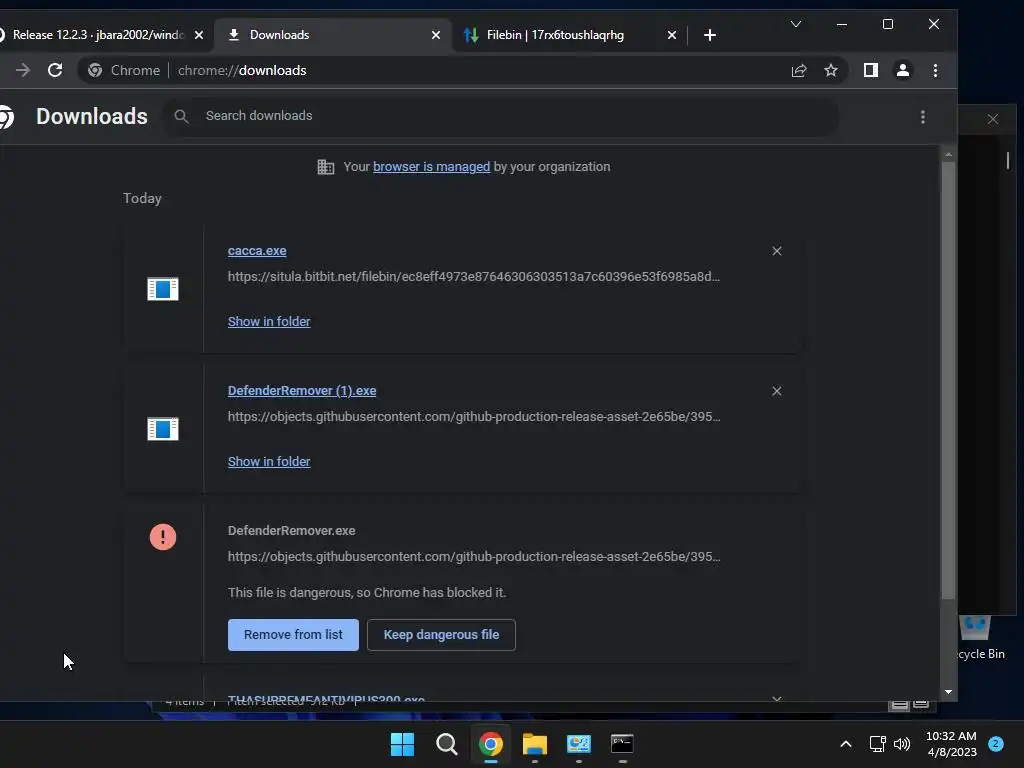
Task: Click the Recycle Bin desktop icon
Action: click(x=979, y=637)
